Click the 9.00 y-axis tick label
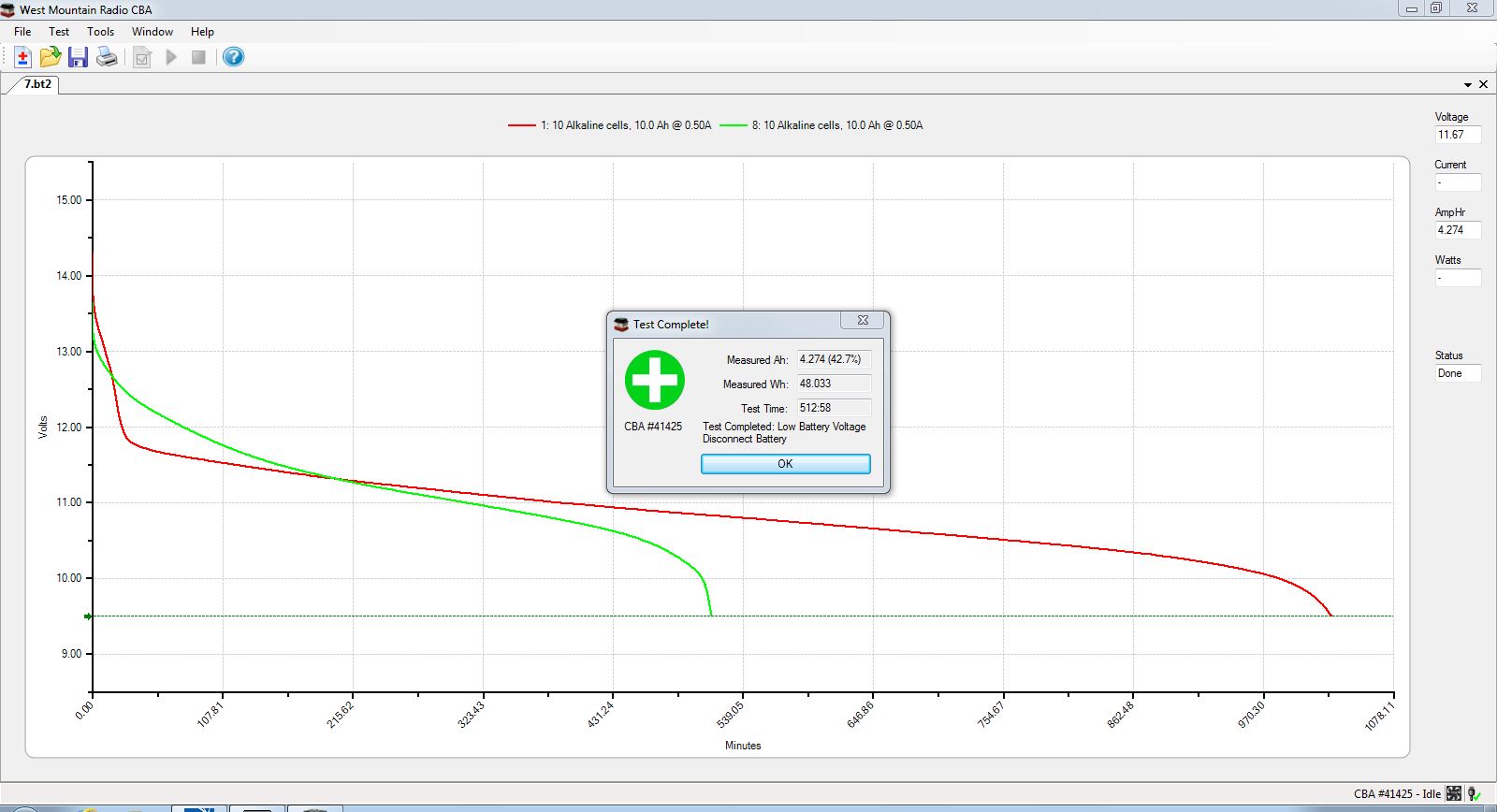 [x=72, y=654]
